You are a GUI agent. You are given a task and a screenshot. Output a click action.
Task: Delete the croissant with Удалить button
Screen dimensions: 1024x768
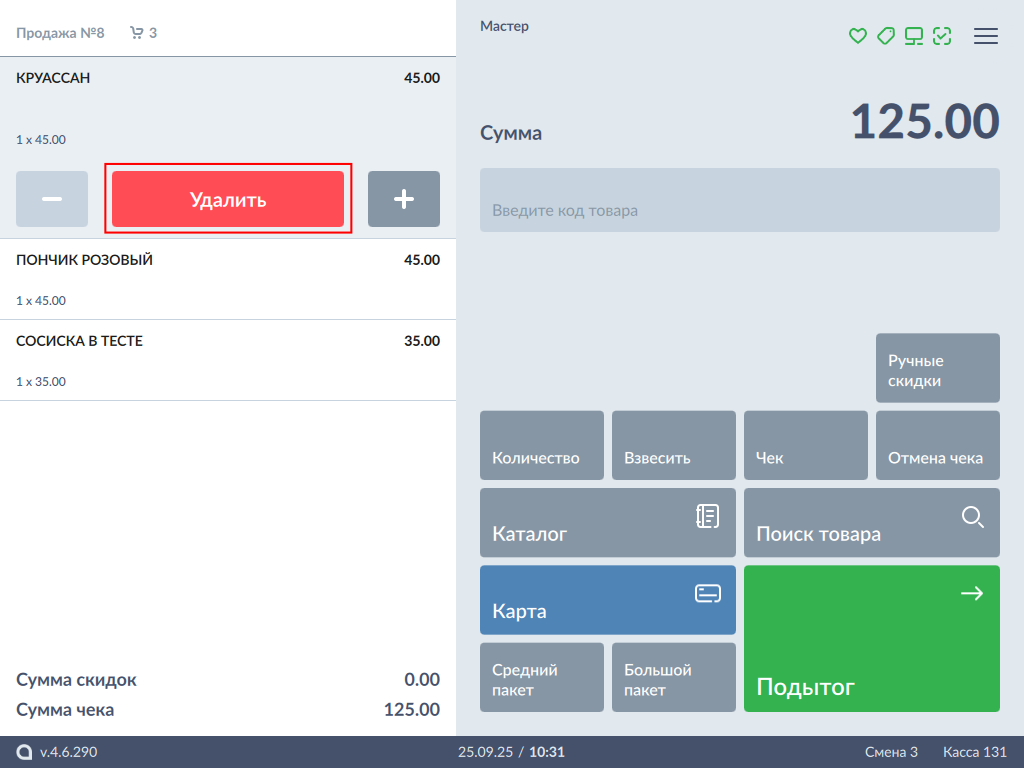pyautogui.click(x=228, y=199)
